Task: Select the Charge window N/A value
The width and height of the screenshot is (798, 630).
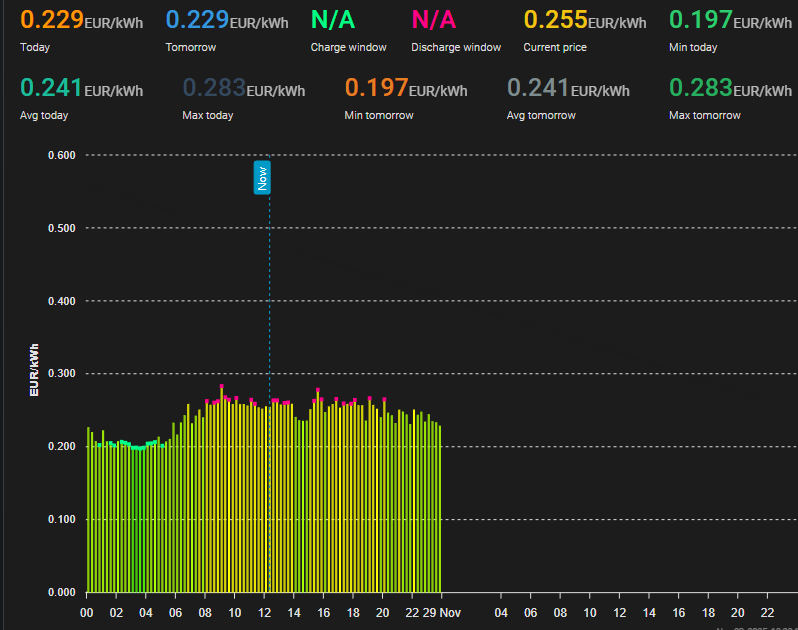Action: coord(332,21)
